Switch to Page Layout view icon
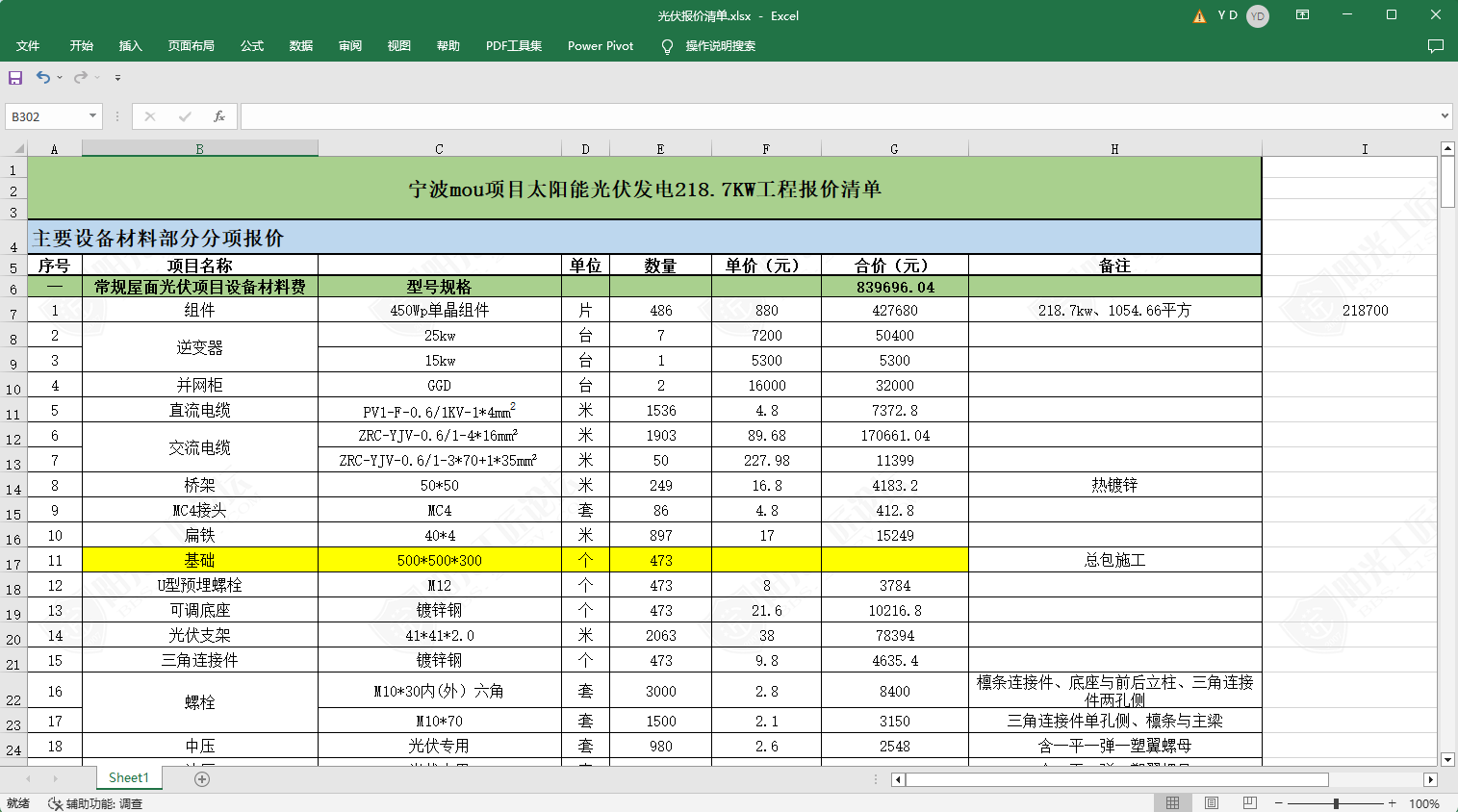 point(1212,802)
